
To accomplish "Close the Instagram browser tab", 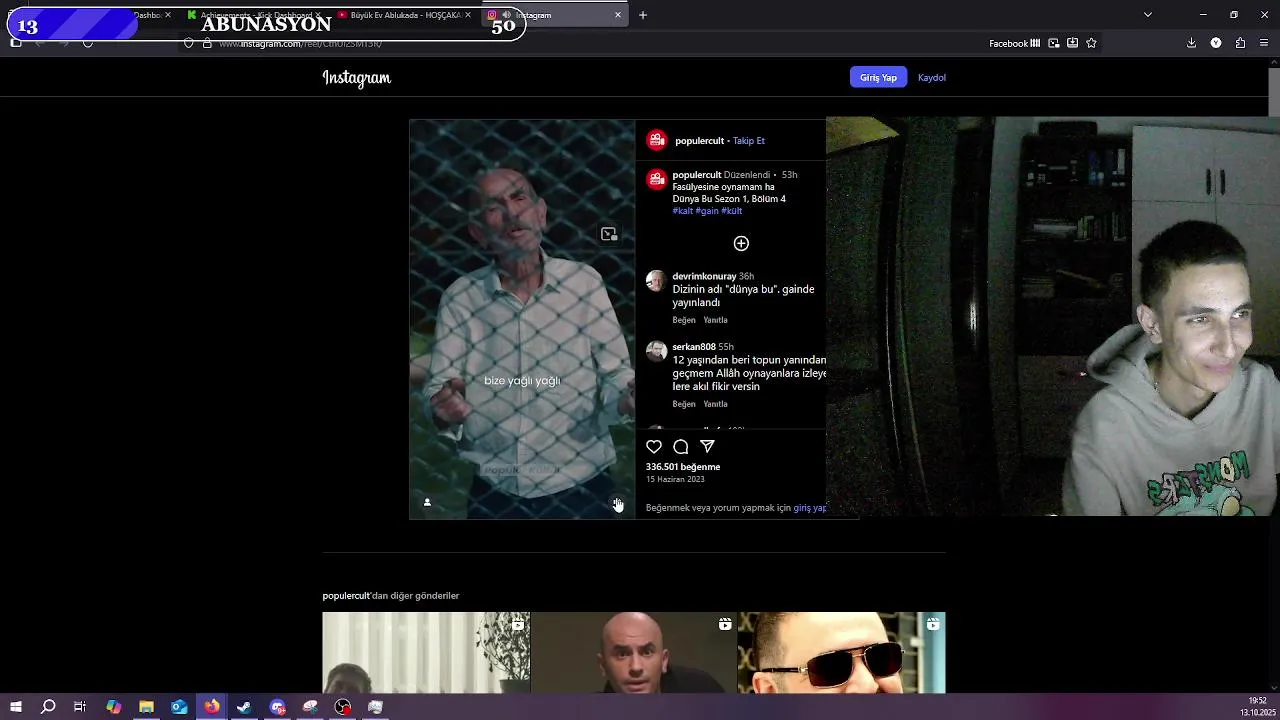I will point(618,15).
